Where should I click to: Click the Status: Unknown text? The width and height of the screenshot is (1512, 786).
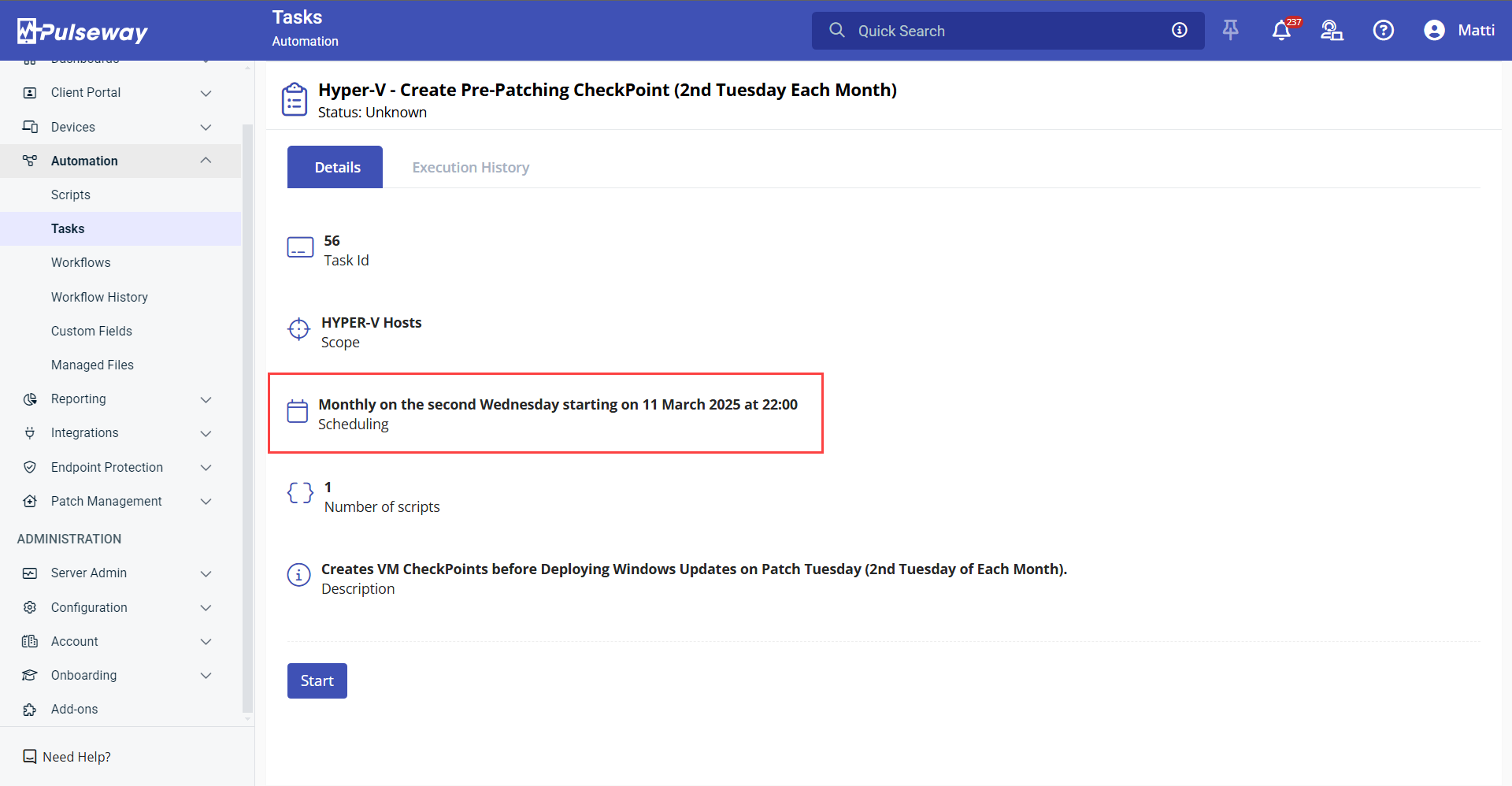(372, 113)
